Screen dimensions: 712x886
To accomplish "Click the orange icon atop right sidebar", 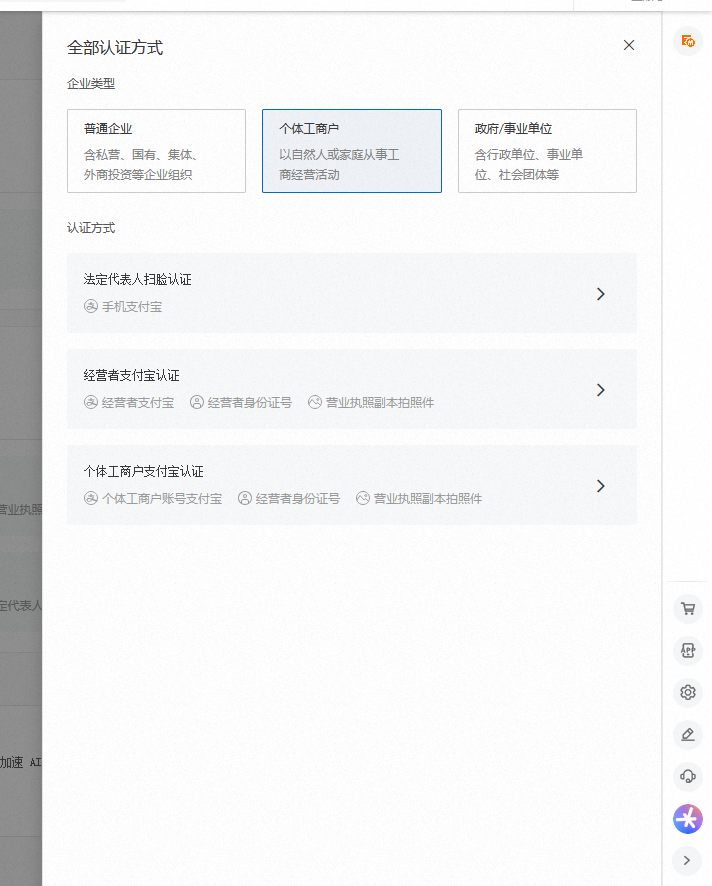I will click(687, 41).
